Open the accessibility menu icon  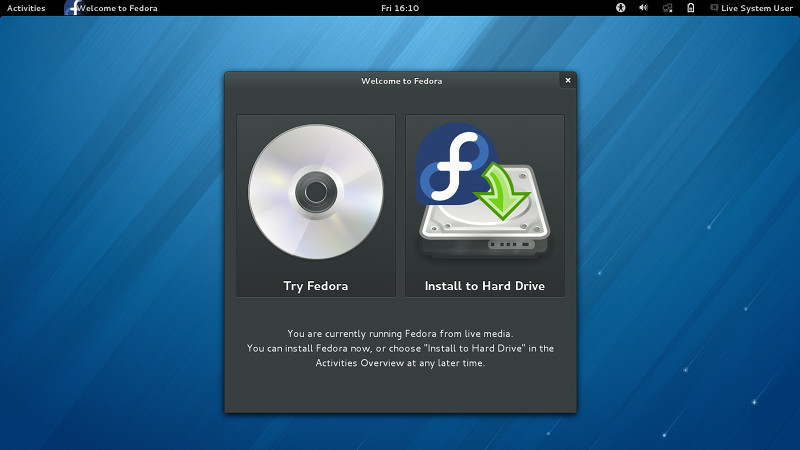pos(620,8)
